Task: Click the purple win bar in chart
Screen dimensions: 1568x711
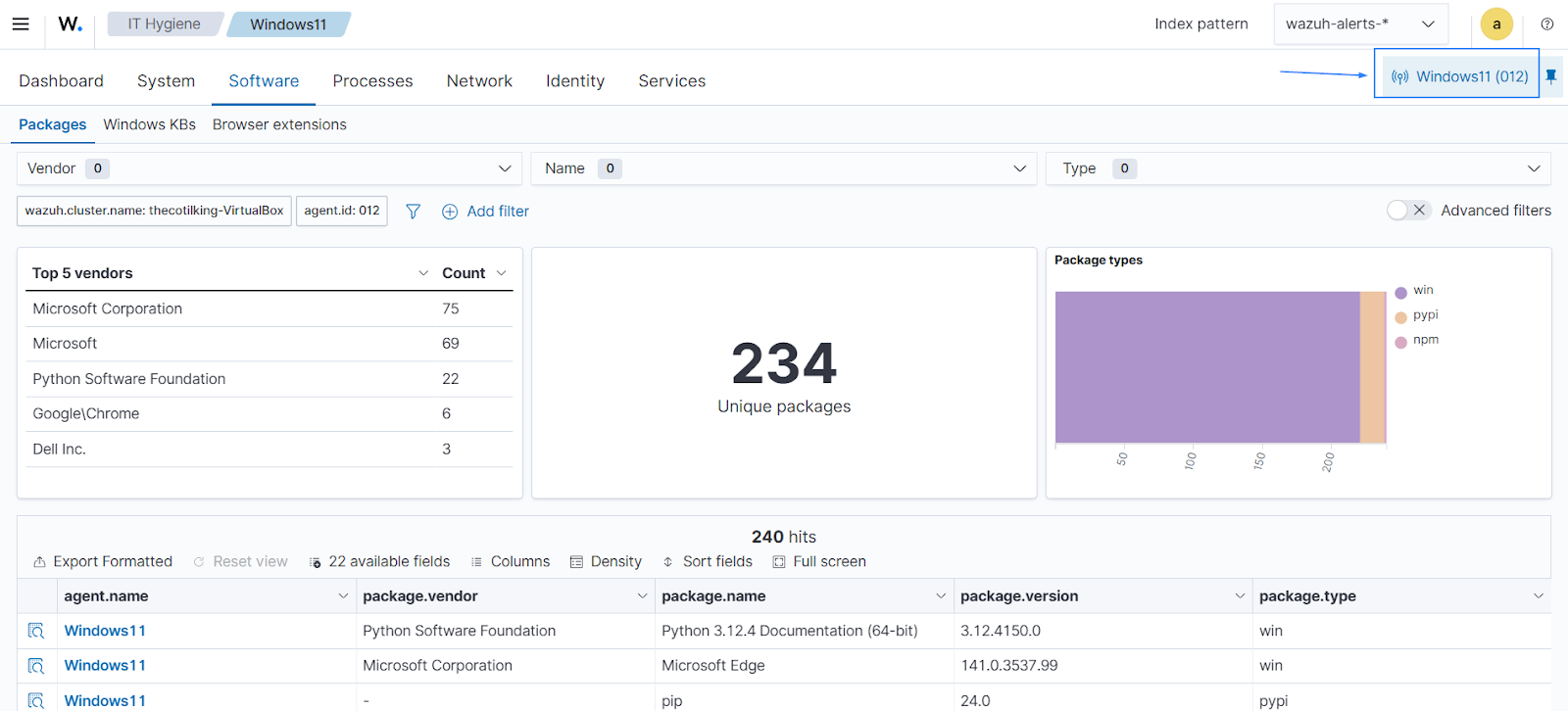Action: [x=1206, y=367]
